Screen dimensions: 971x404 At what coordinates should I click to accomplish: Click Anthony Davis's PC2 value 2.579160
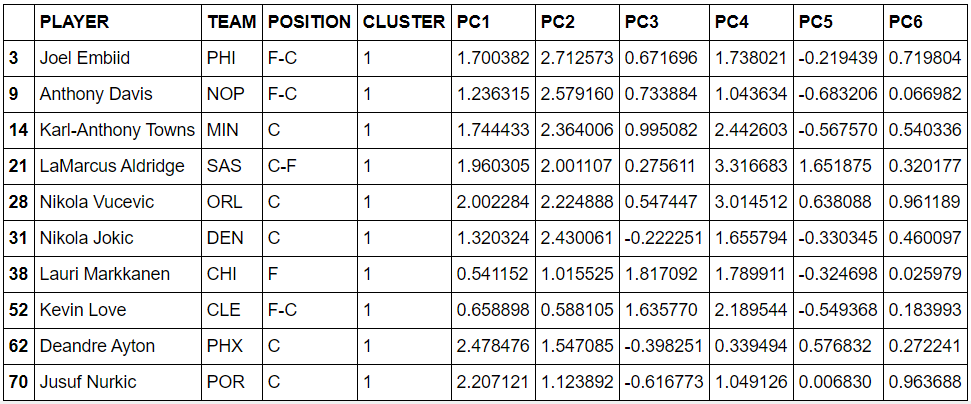click(577, 94)
